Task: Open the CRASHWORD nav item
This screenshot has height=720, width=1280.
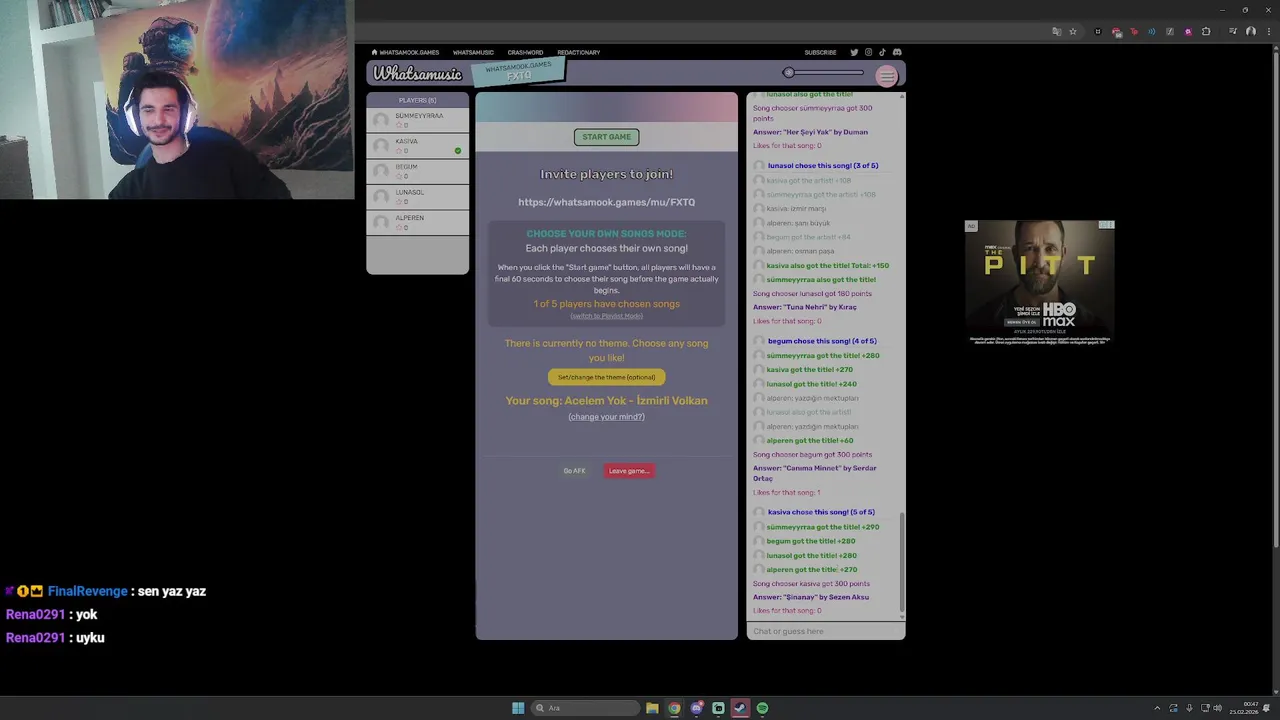Action: coord(525,52)
